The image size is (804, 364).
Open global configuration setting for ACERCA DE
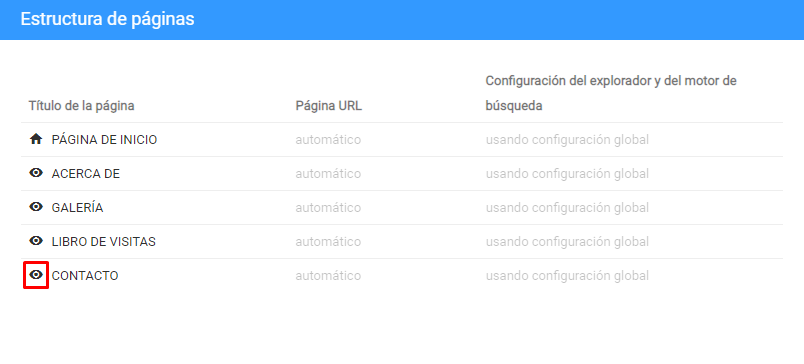pyautogui.click(x=567, y=174)
